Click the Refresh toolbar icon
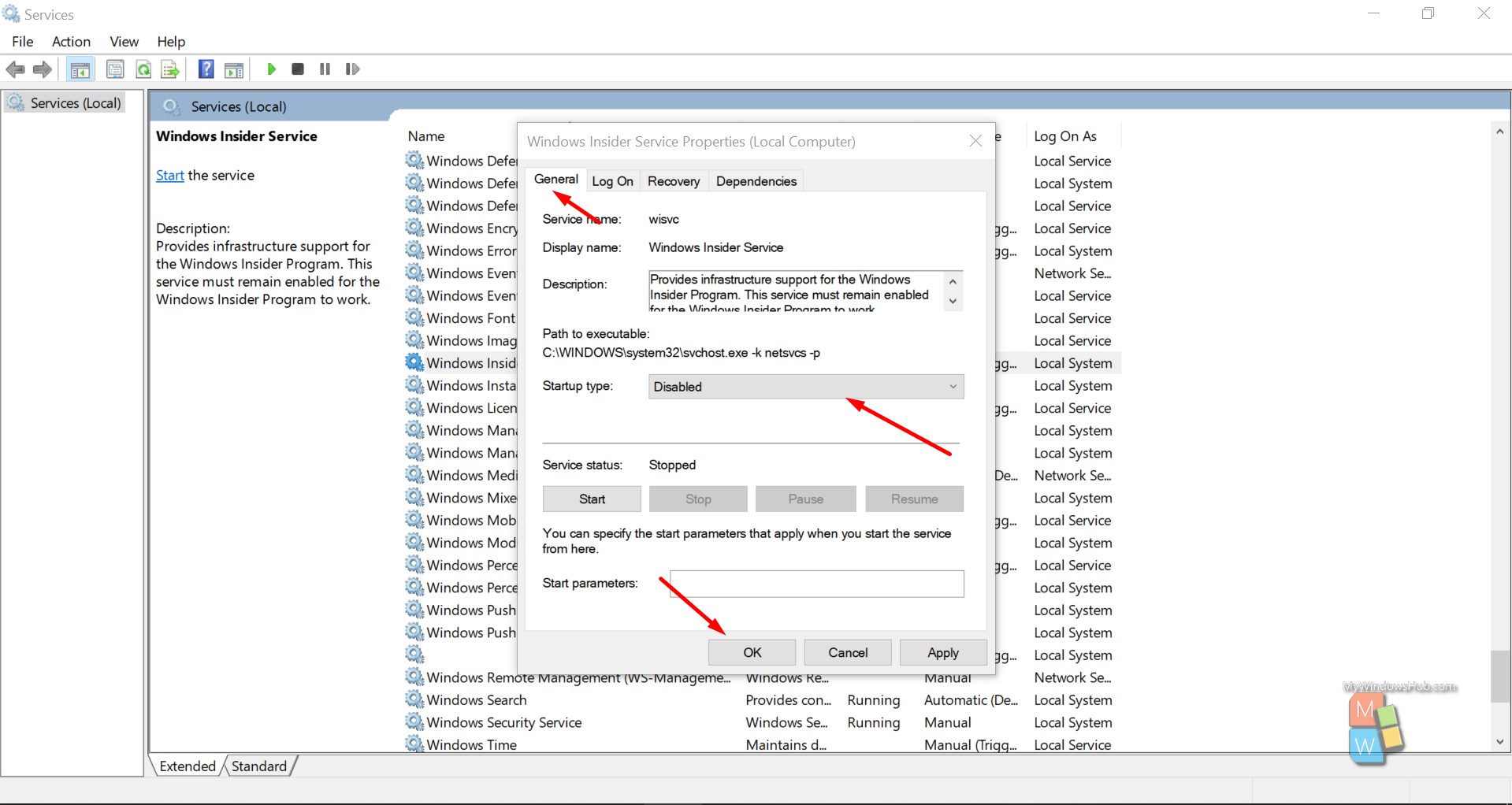 pyautogui.click(x=143, y=69)
